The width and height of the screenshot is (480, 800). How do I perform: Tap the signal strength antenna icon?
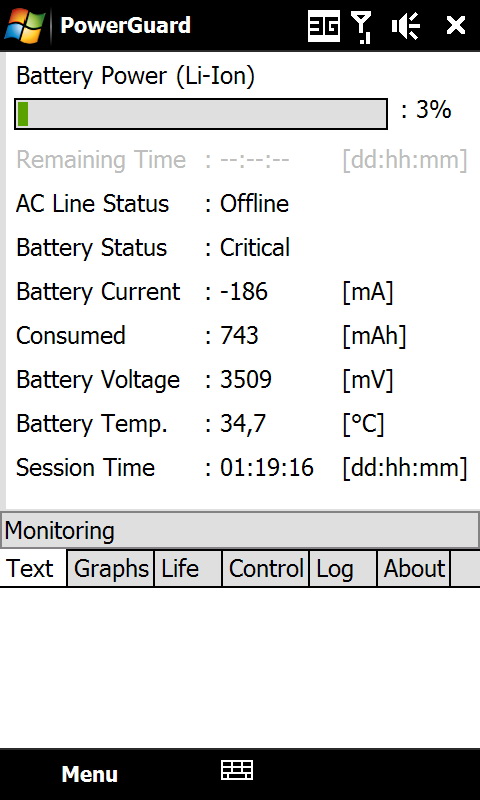pos(362,27)
